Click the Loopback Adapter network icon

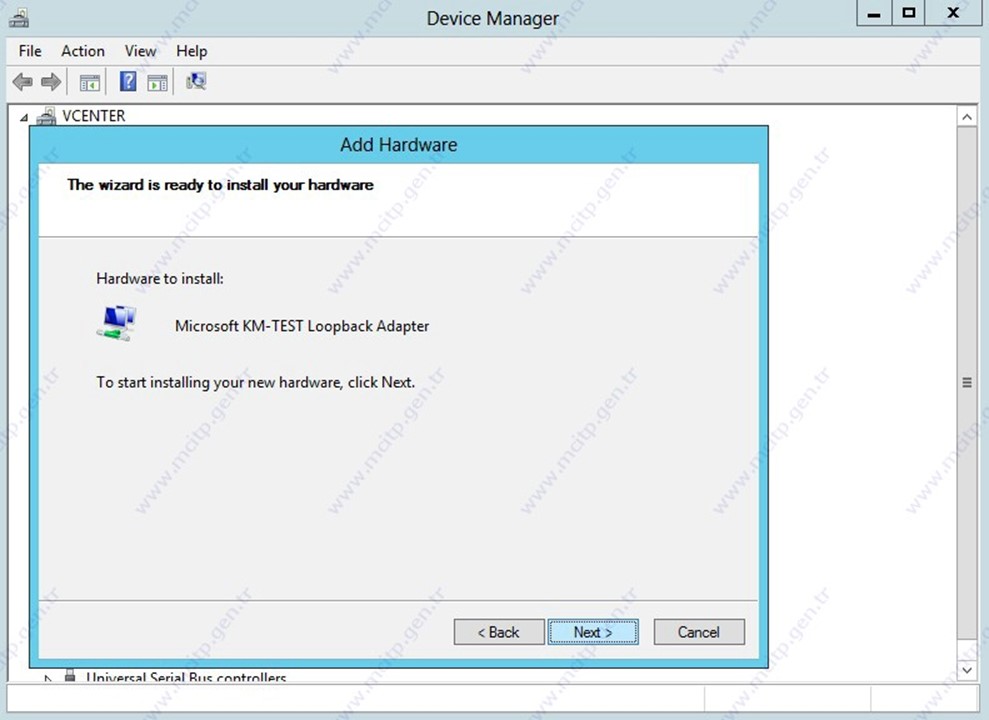[x=117, y=323]
